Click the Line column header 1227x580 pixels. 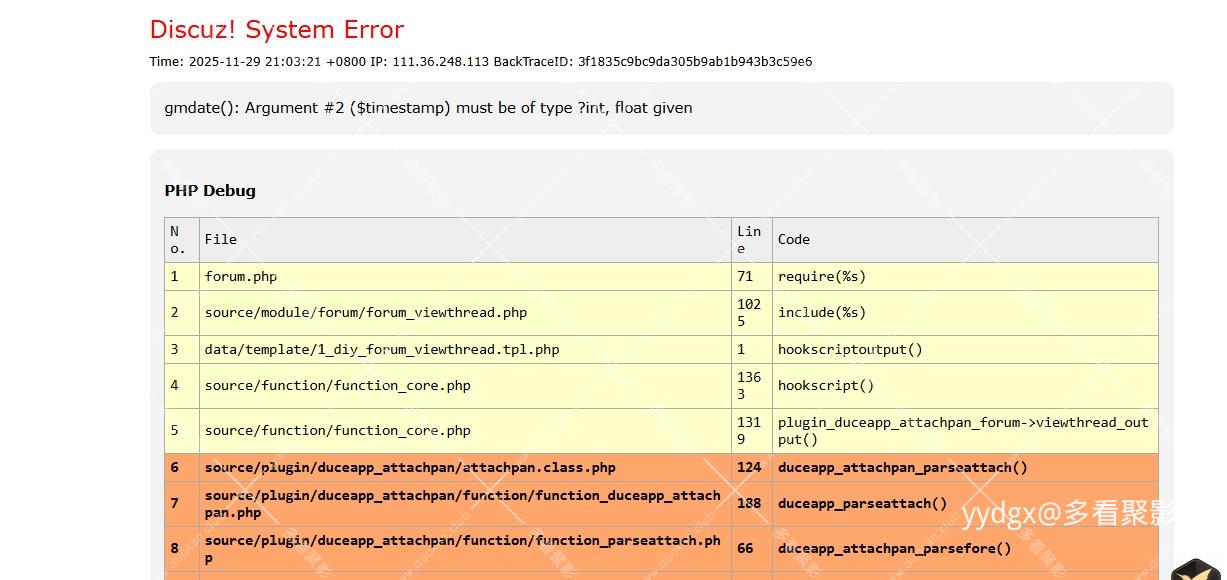(749, 240)
